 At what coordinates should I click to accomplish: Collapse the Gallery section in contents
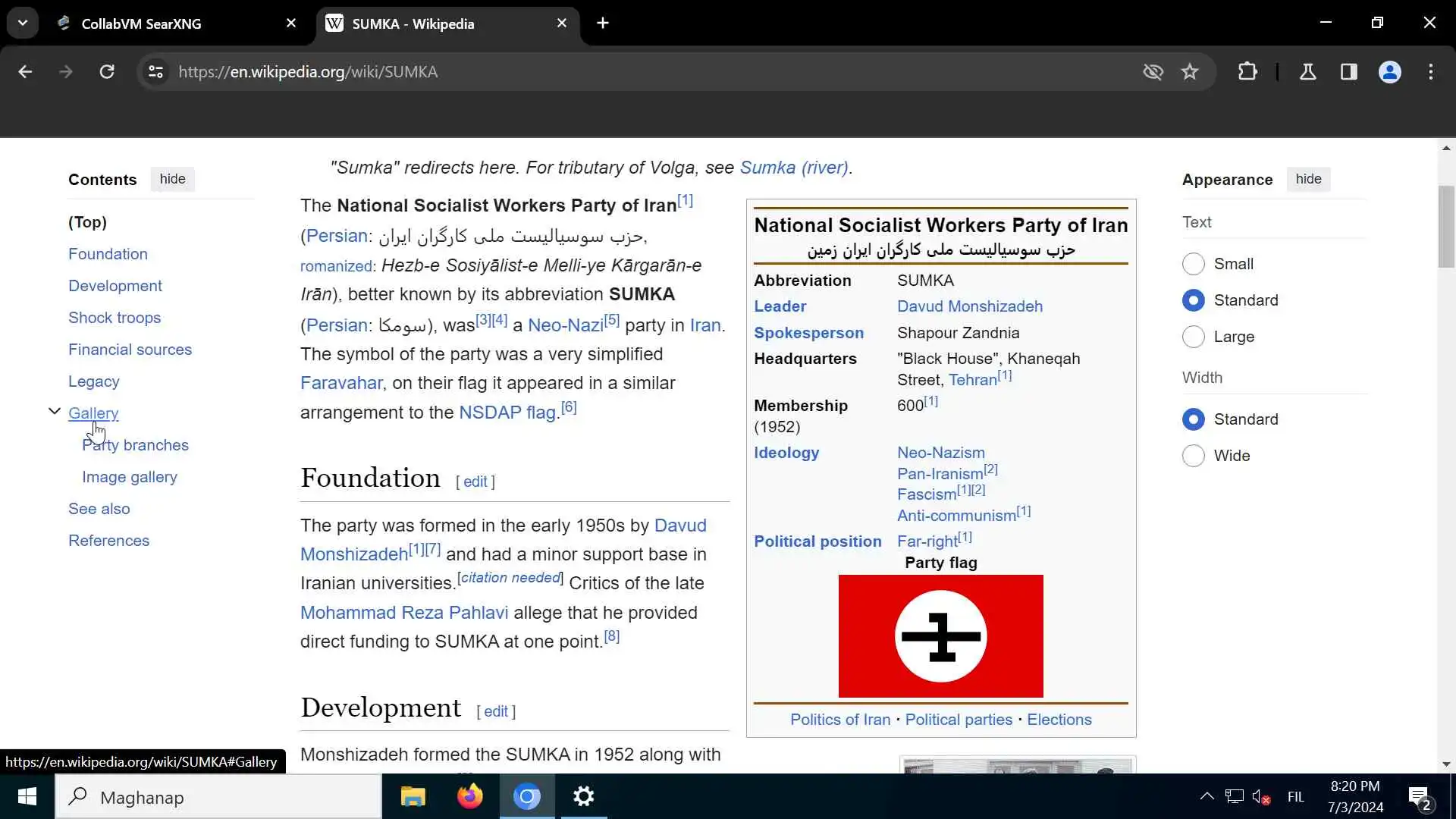coord(55,412)
